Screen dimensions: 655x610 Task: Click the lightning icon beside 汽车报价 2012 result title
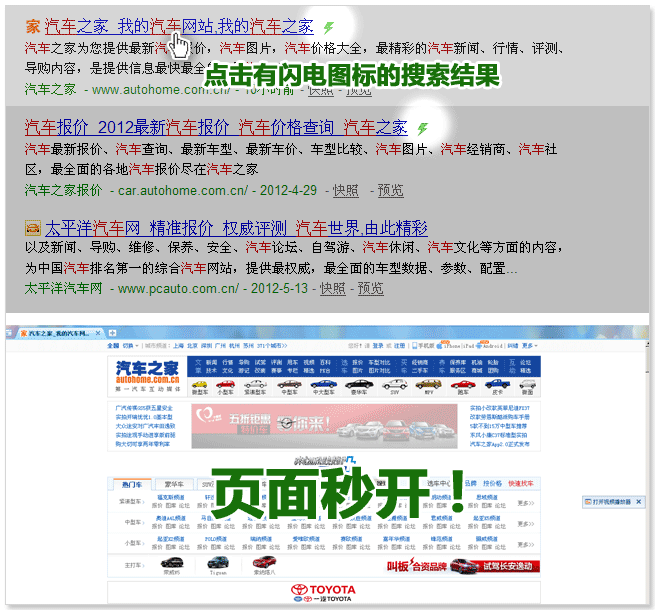[x=423, y=128]
